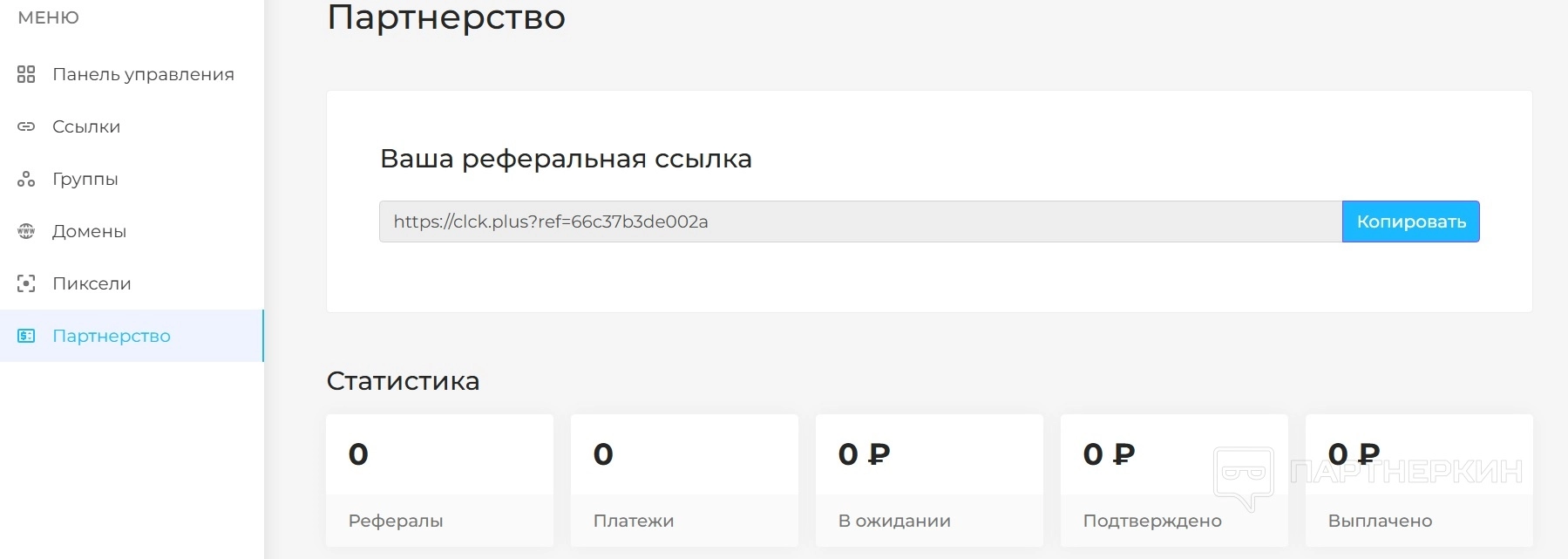Click the Рефералы statistics card
Viewport: 1568px width, 559px height.
tap(439, 481)
